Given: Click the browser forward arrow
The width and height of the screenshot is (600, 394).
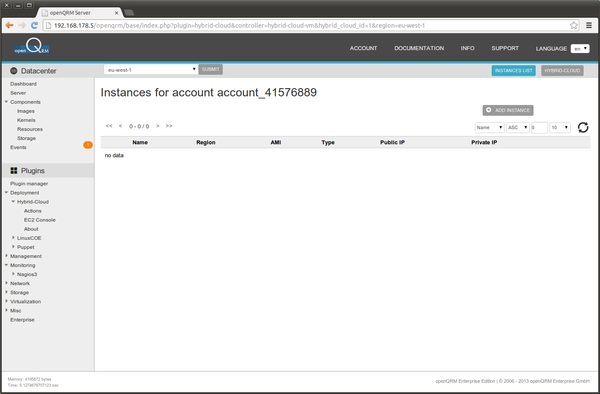Looking at the screenshot, I should [22, 25].
